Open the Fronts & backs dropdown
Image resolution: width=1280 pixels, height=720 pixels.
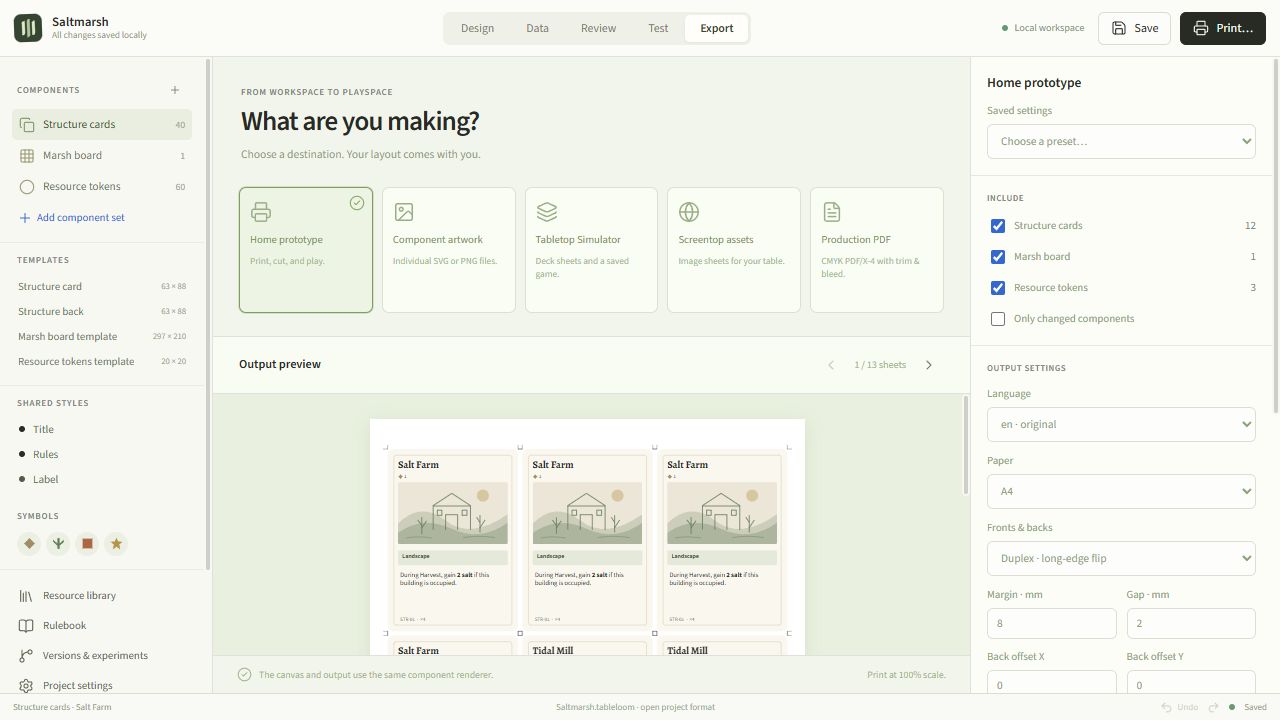(1121, 558)
